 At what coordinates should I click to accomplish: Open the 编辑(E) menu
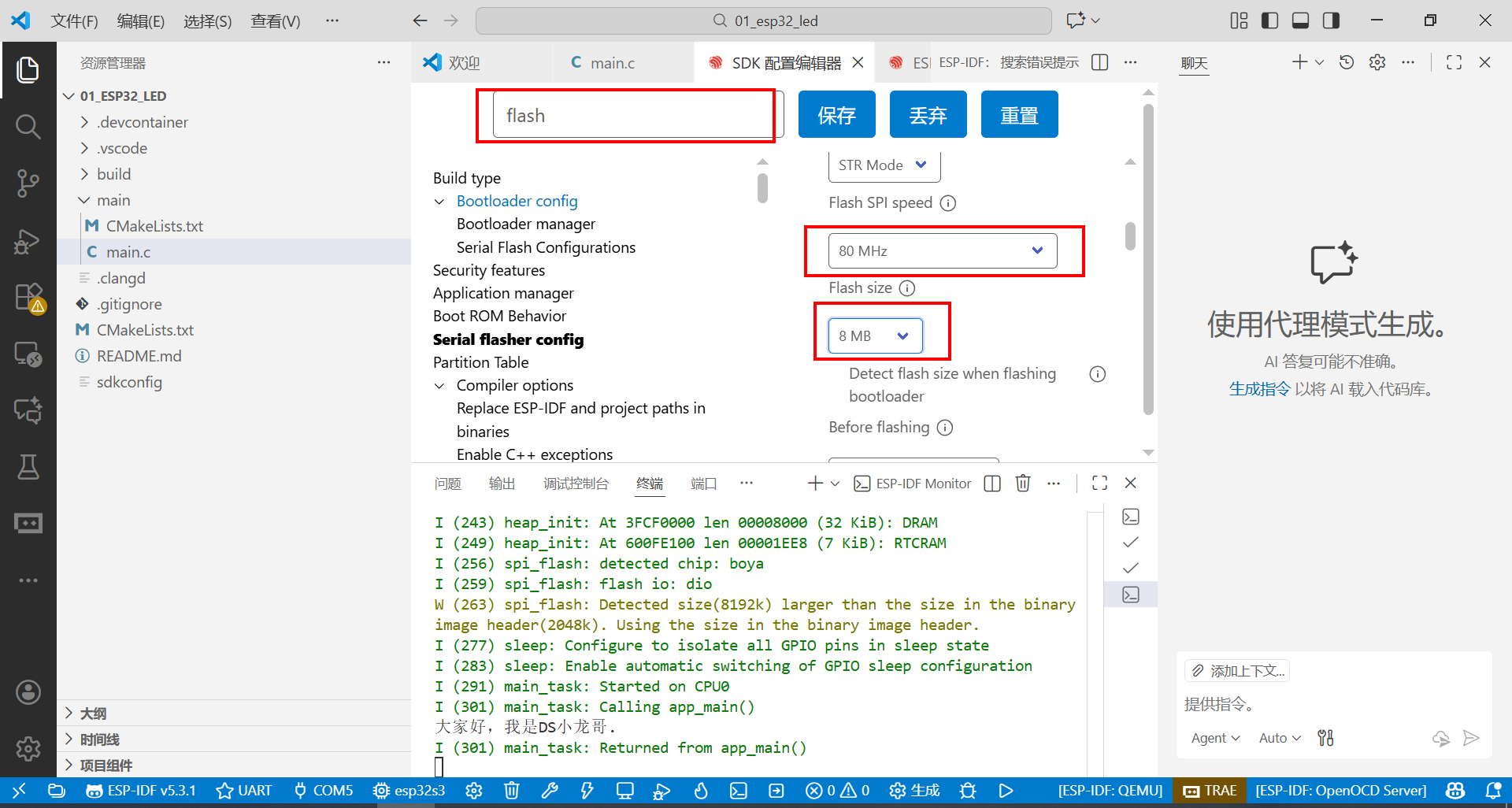pos(140,21)
